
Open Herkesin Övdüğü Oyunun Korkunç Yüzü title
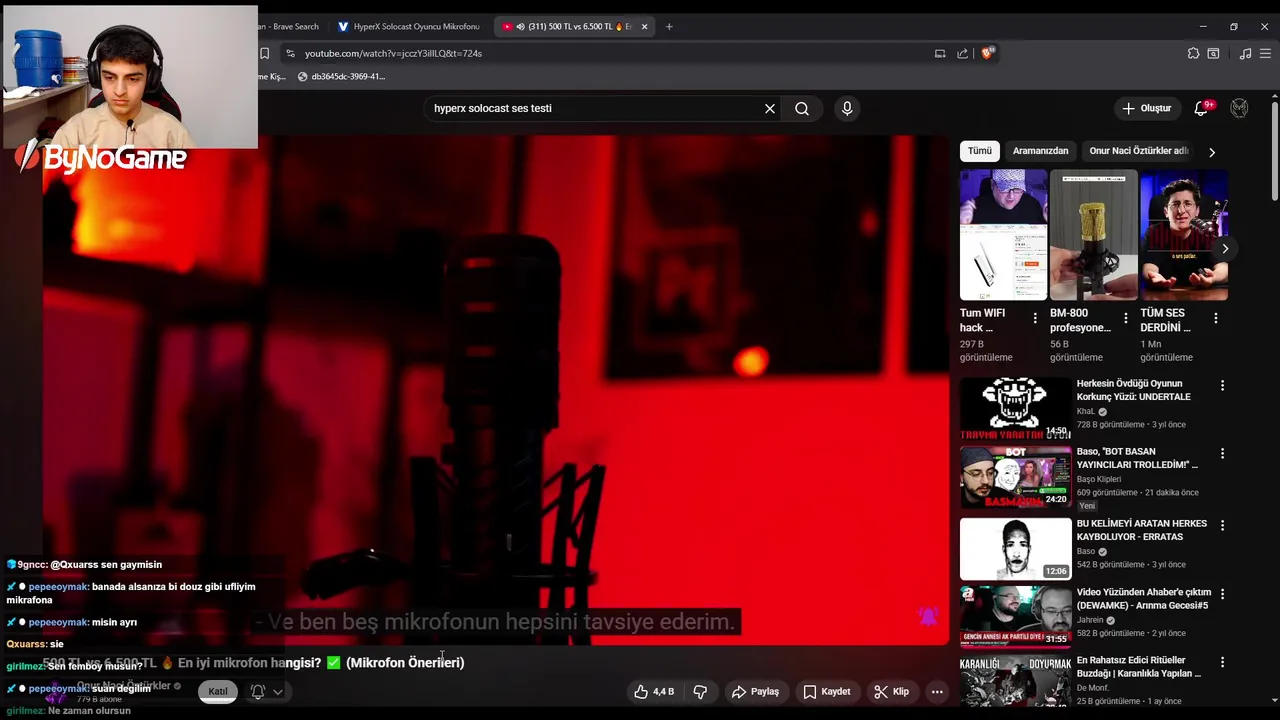tap(1133, 390)
